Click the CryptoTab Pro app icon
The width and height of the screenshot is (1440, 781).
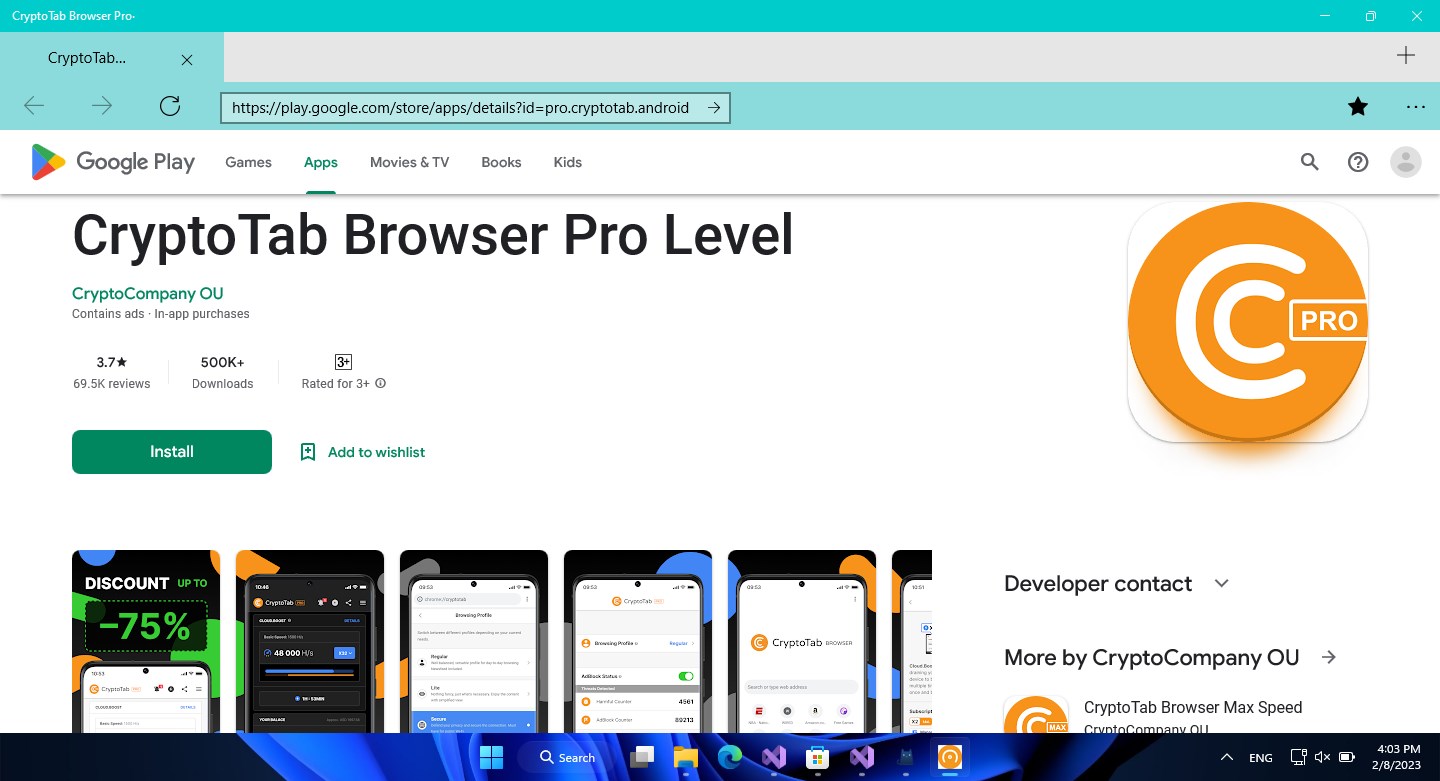[x=1247, y=322]
